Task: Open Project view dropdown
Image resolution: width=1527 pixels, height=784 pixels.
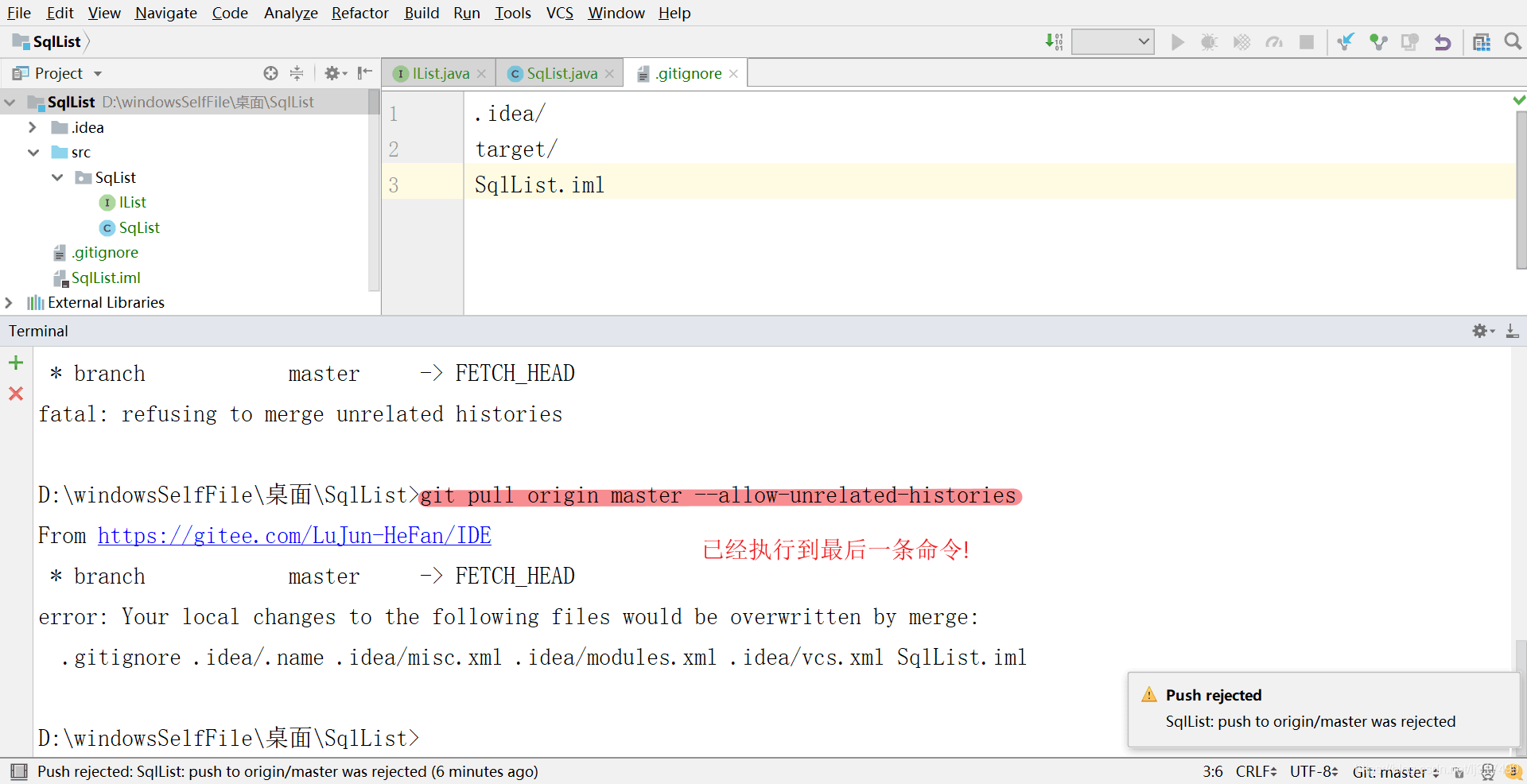Action: tap(98, 74)
